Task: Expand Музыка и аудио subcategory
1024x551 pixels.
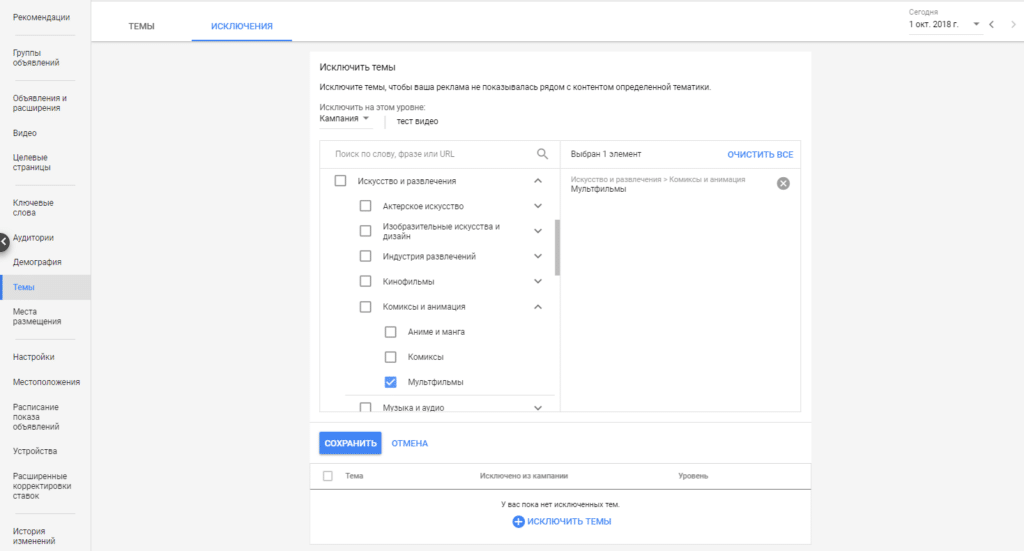Action: click(537, 407)
